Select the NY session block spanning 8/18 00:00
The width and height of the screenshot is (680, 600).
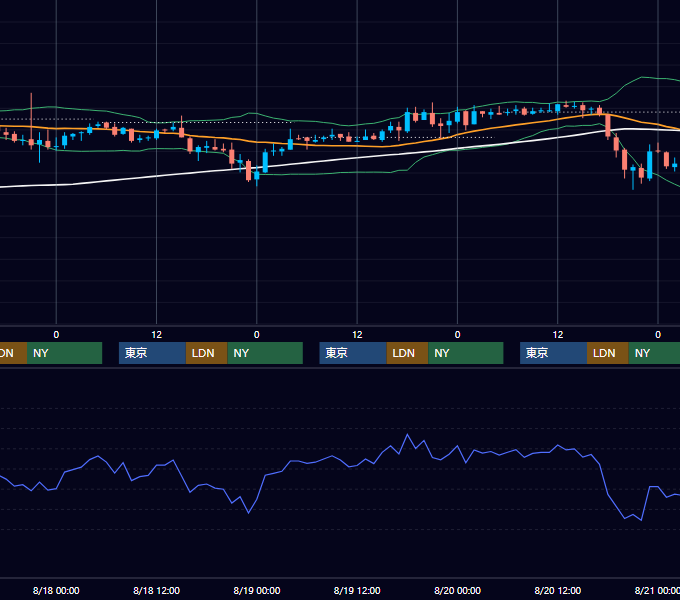(x=64, y=353)
